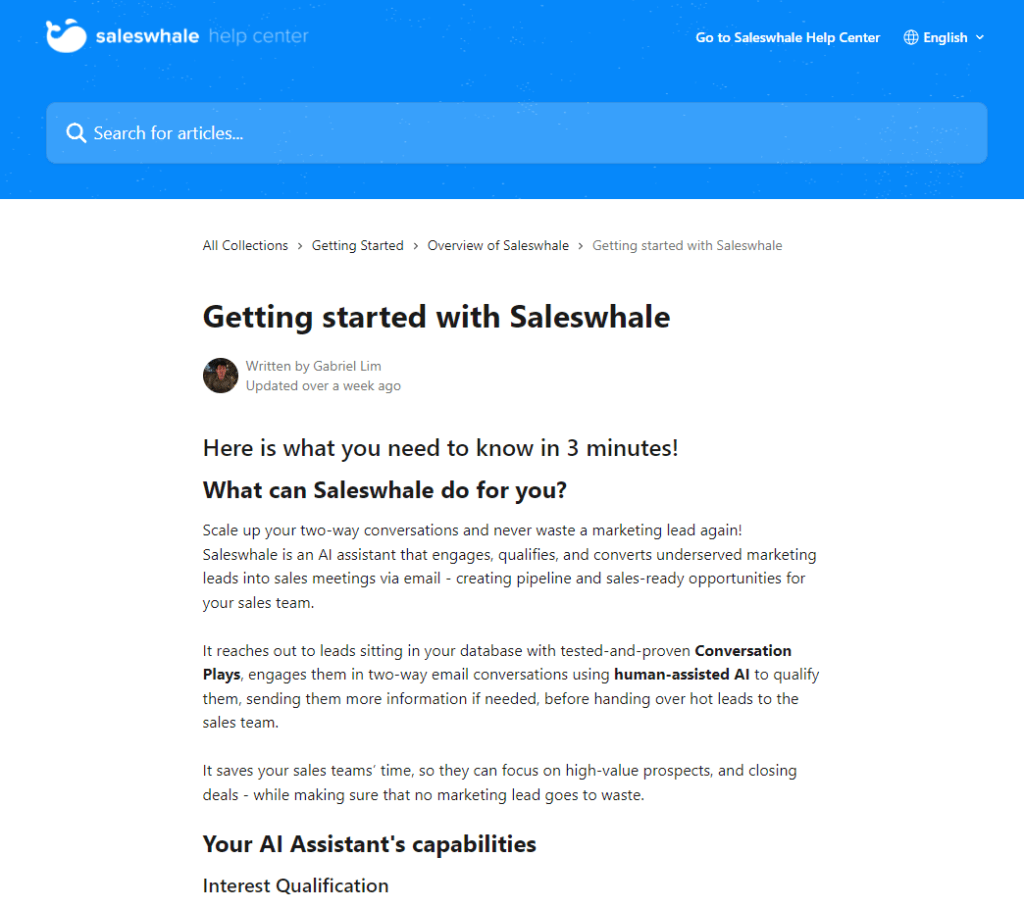The image size is (1024, 908).
Task: Open the "Go to Saleswhale Help Center" link
Action: pyautogui.click(x=787, y=37)
